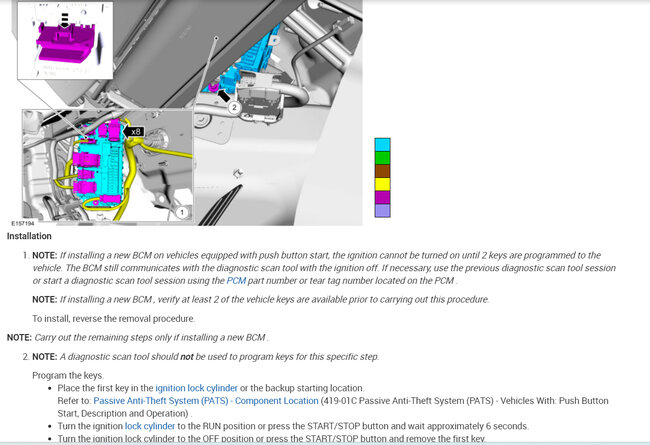Click 'To install, reverse the removal procedure.'

[114, 319]
